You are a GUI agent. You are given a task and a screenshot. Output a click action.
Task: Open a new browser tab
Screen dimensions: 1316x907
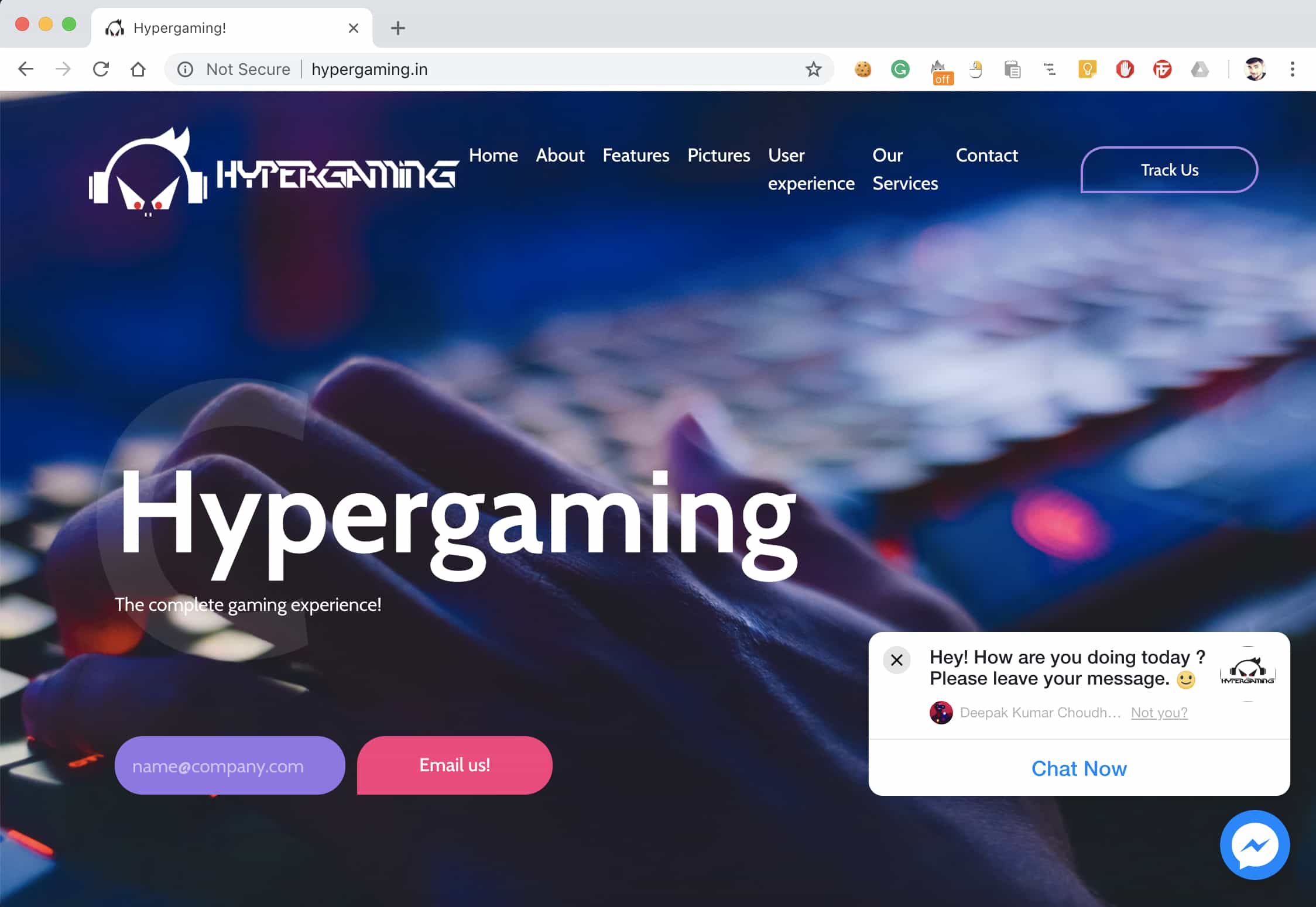click(398, 28)
